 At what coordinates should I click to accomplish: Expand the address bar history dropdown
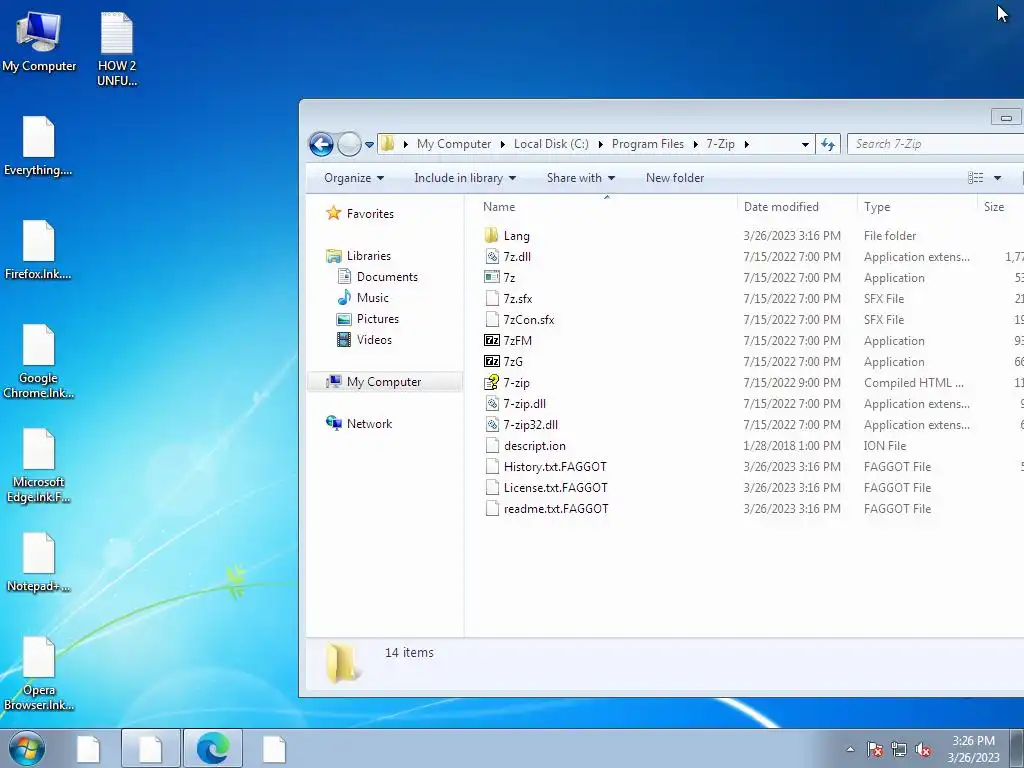pyautogui.click(x=805, y=144)
